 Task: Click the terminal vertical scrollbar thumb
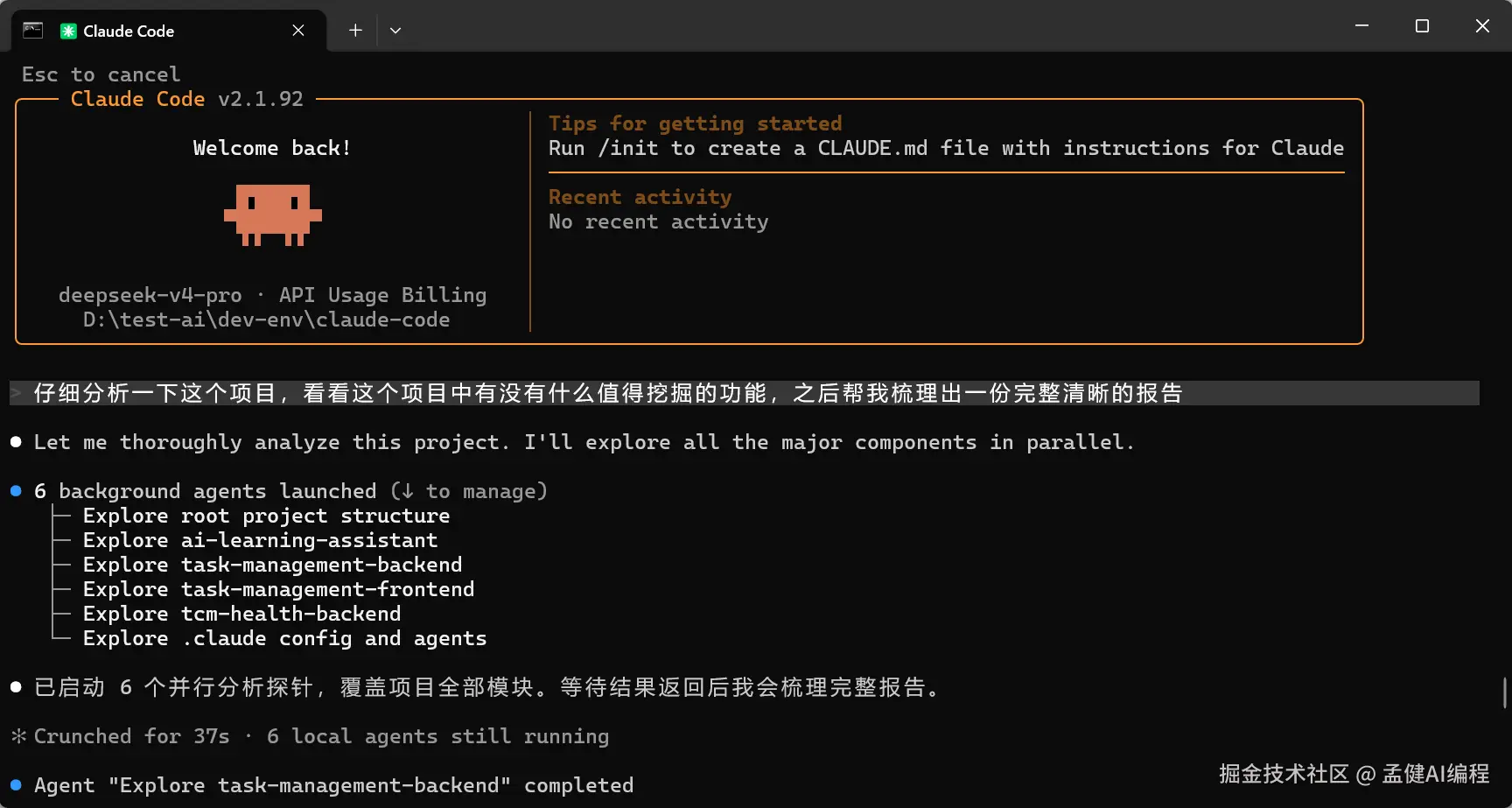(1504, 692)
